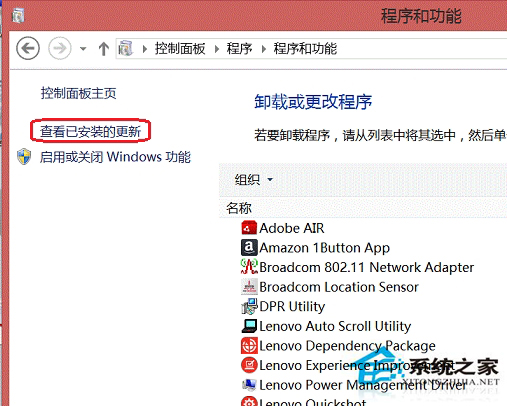Viewport: 507px width, 406px height.
Task: Click Broadcom Location Sensor icon
Action: pyautogui.click(x=249, y=287)
